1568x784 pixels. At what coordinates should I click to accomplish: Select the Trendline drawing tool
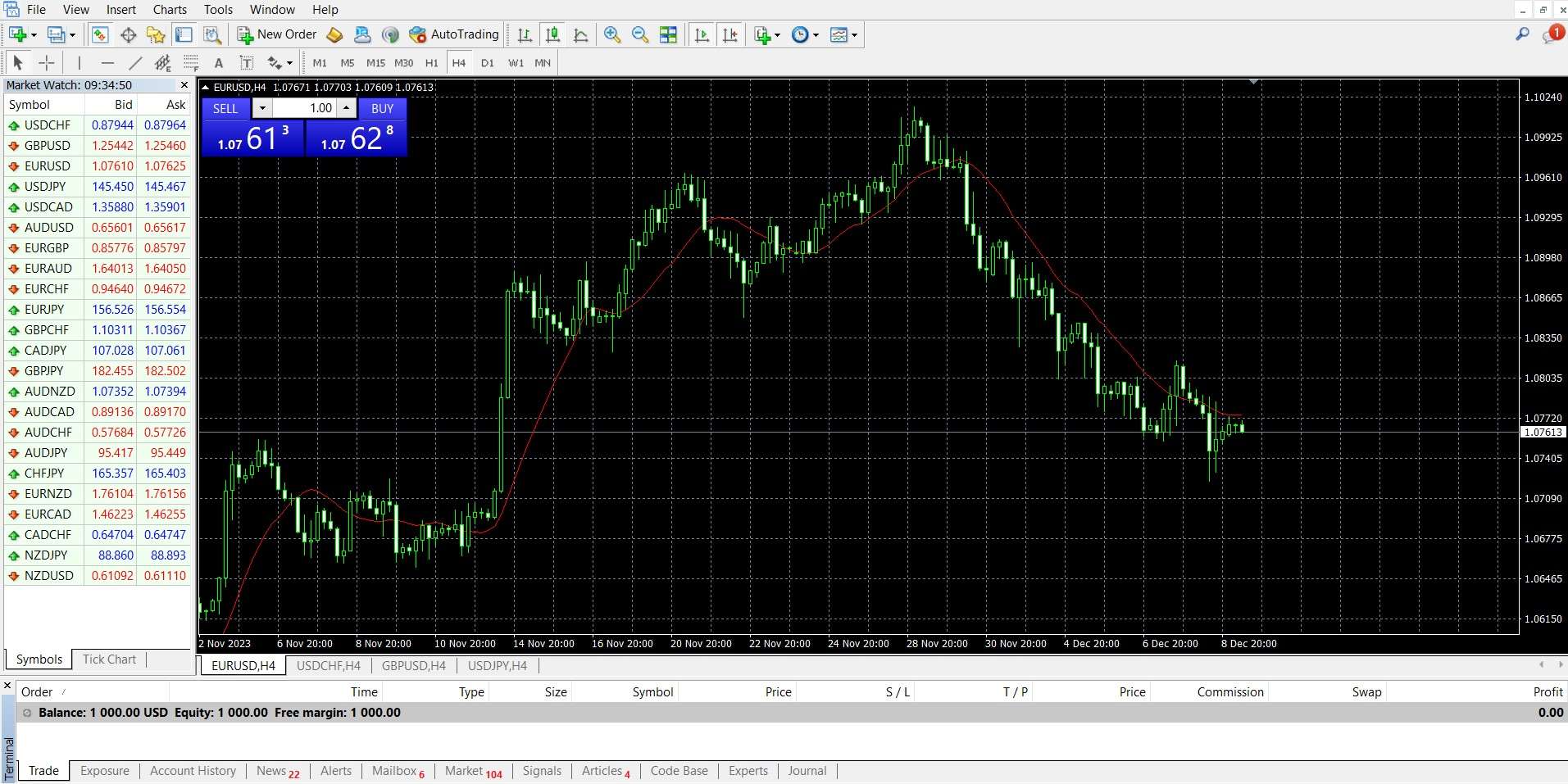(x=135, y=63)
